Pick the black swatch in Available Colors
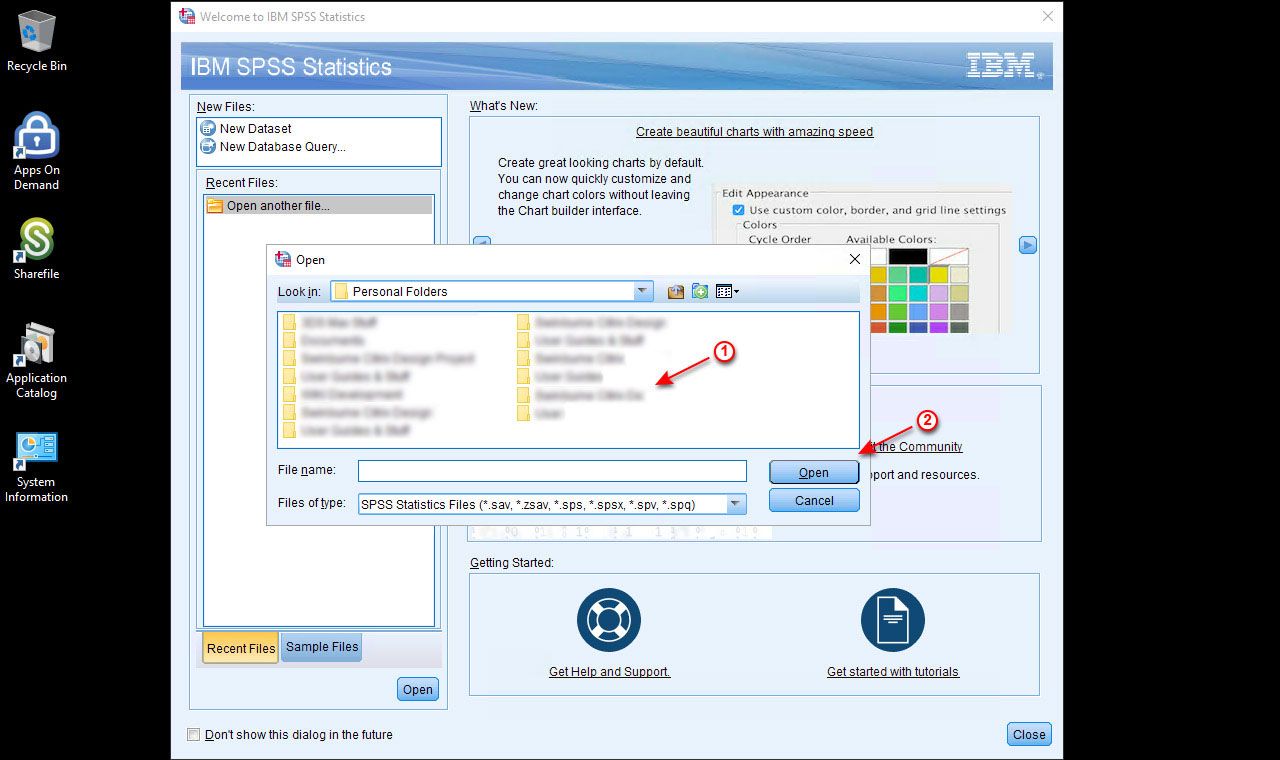This screenshot has width=1280, height=760. point(908,257)
